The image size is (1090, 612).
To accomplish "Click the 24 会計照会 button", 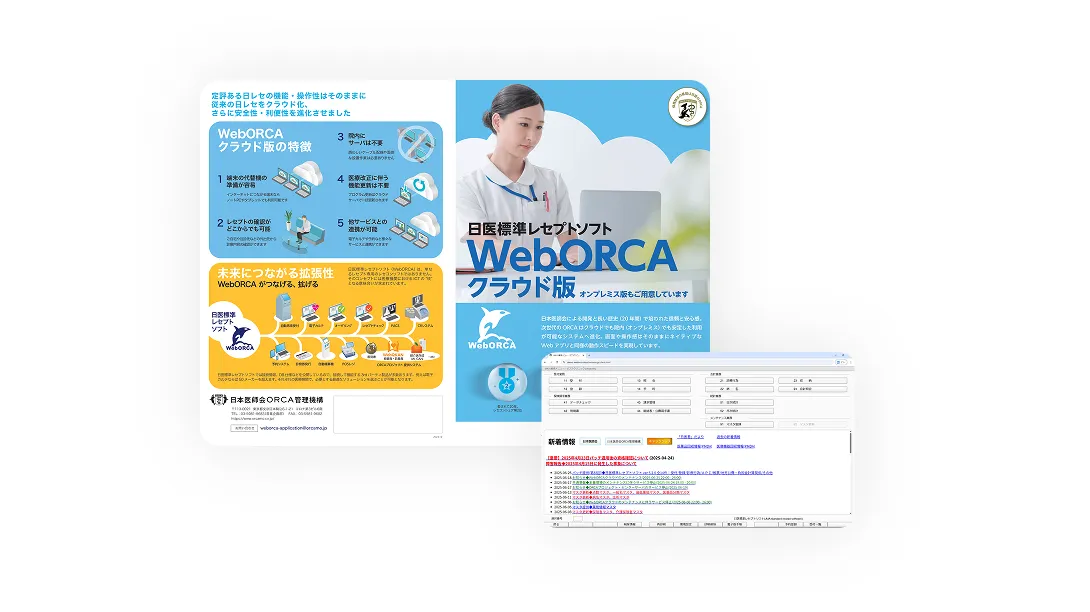I will pos(813,389).
